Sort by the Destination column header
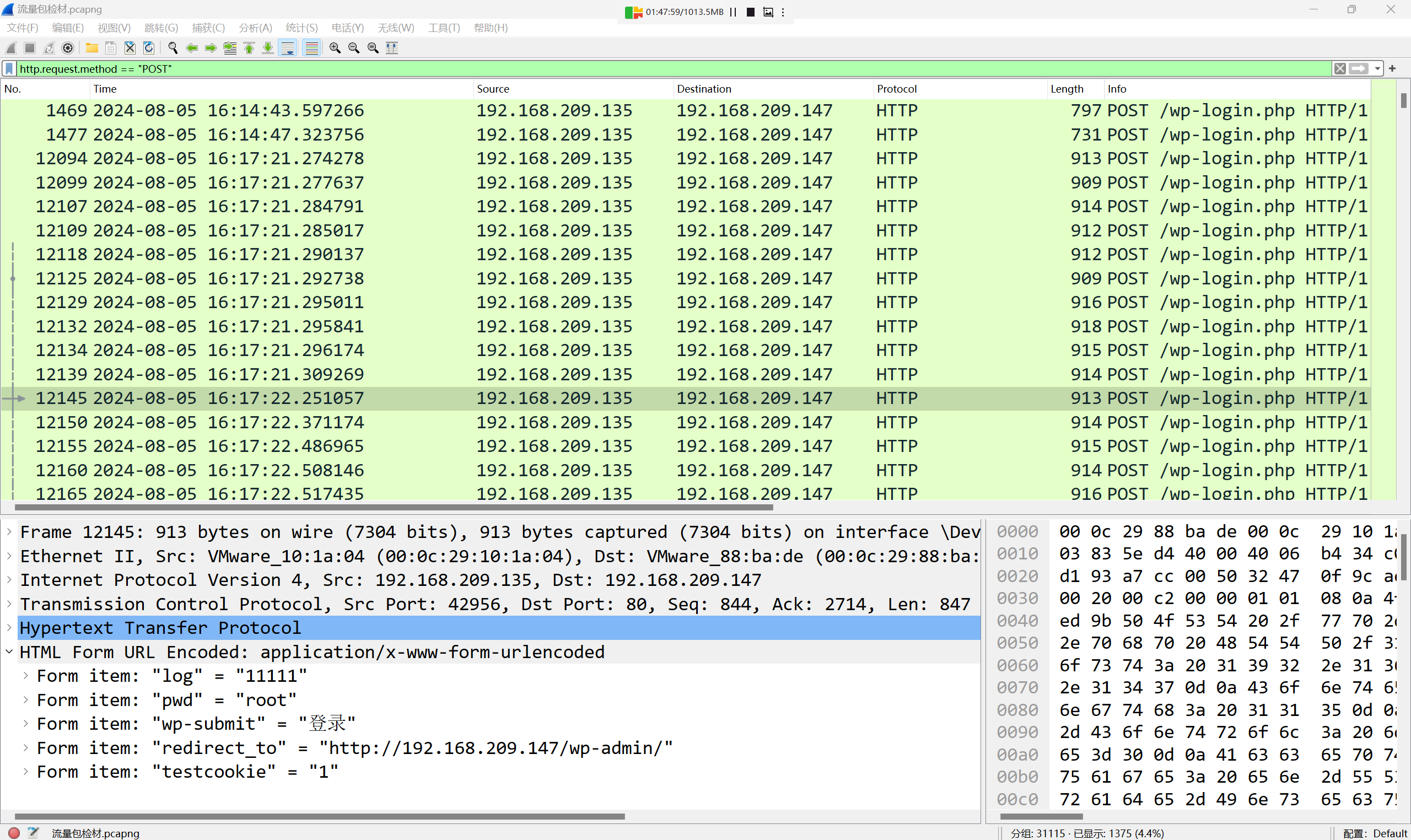 [774, 89]
